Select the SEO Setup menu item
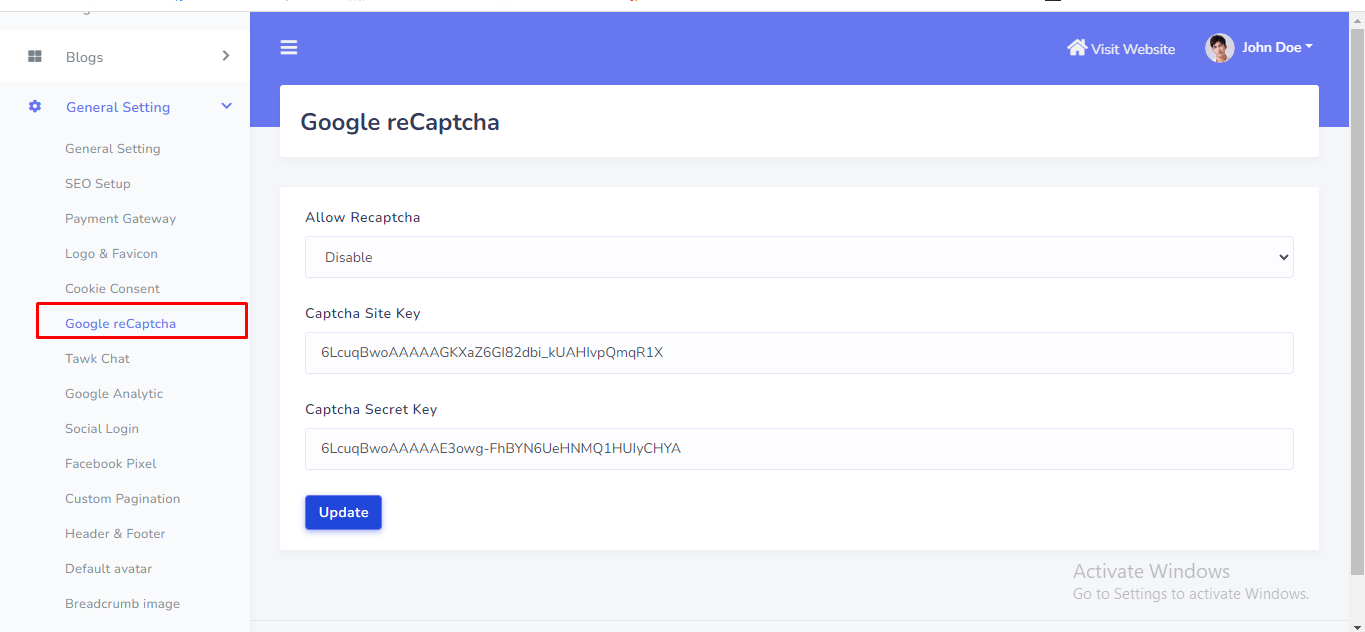The height and width of the screenshot is (632, 1365). point(98,184)
